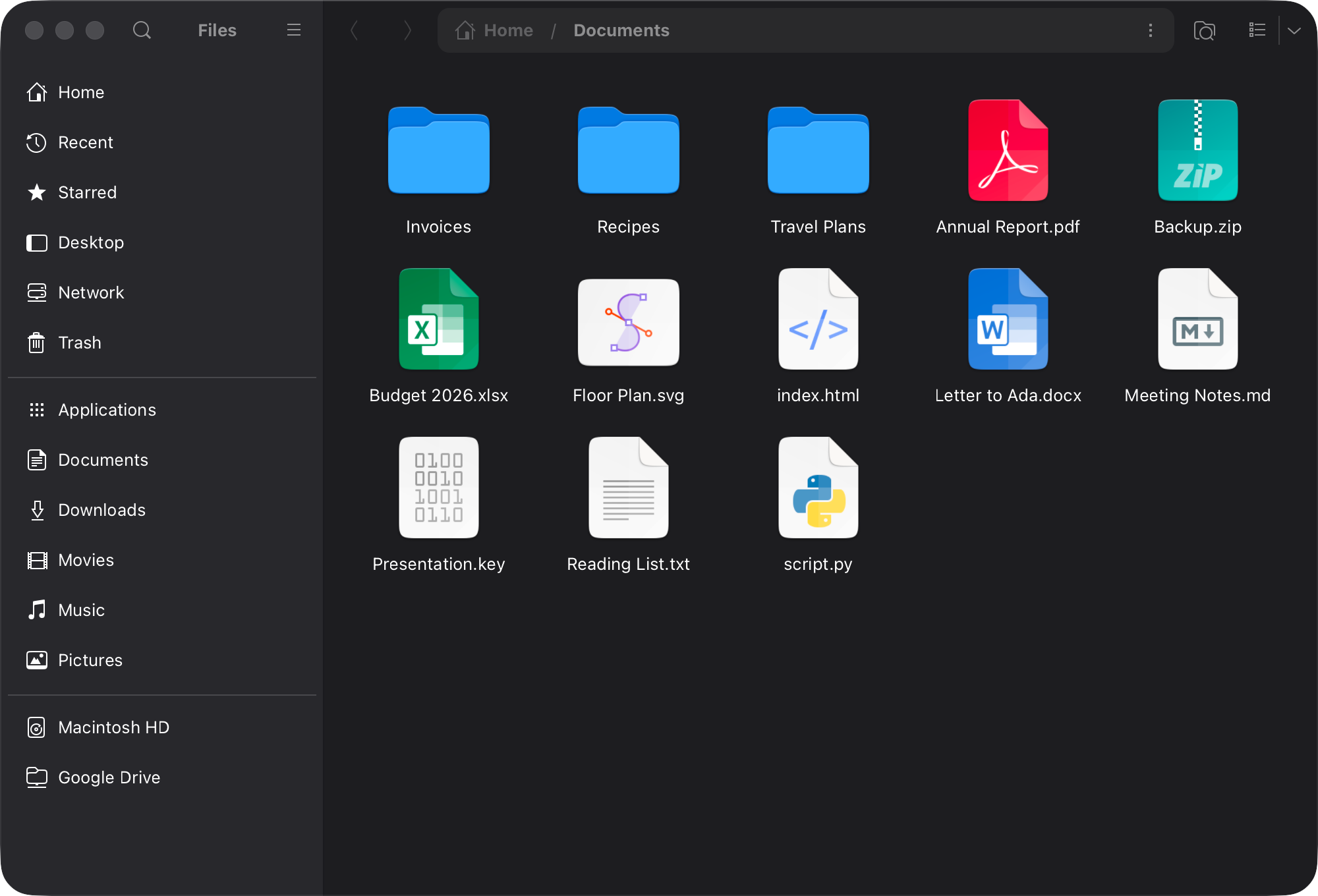Screen dimensions: 1318x896
Task: Open Home in the sidebar
Action: (162, 92)
